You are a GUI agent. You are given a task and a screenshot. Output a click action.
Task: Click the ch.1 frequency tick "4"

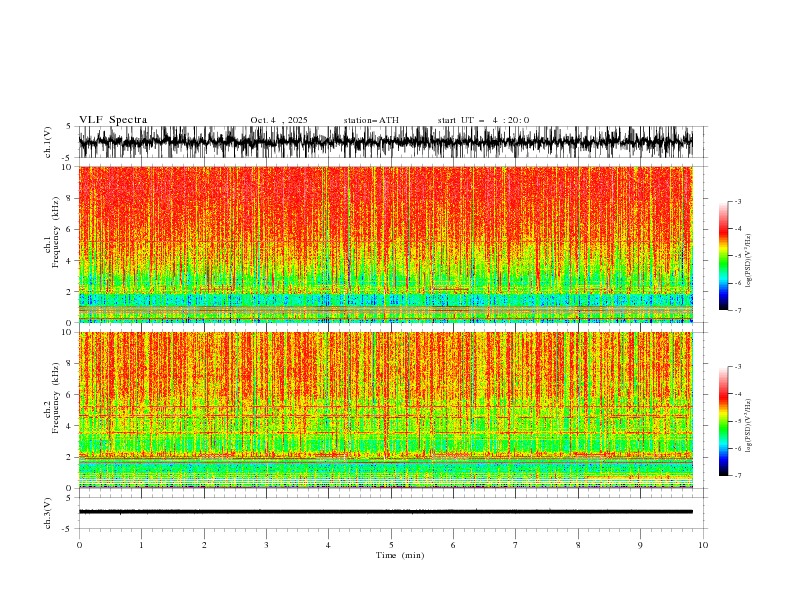pos(70,261)
